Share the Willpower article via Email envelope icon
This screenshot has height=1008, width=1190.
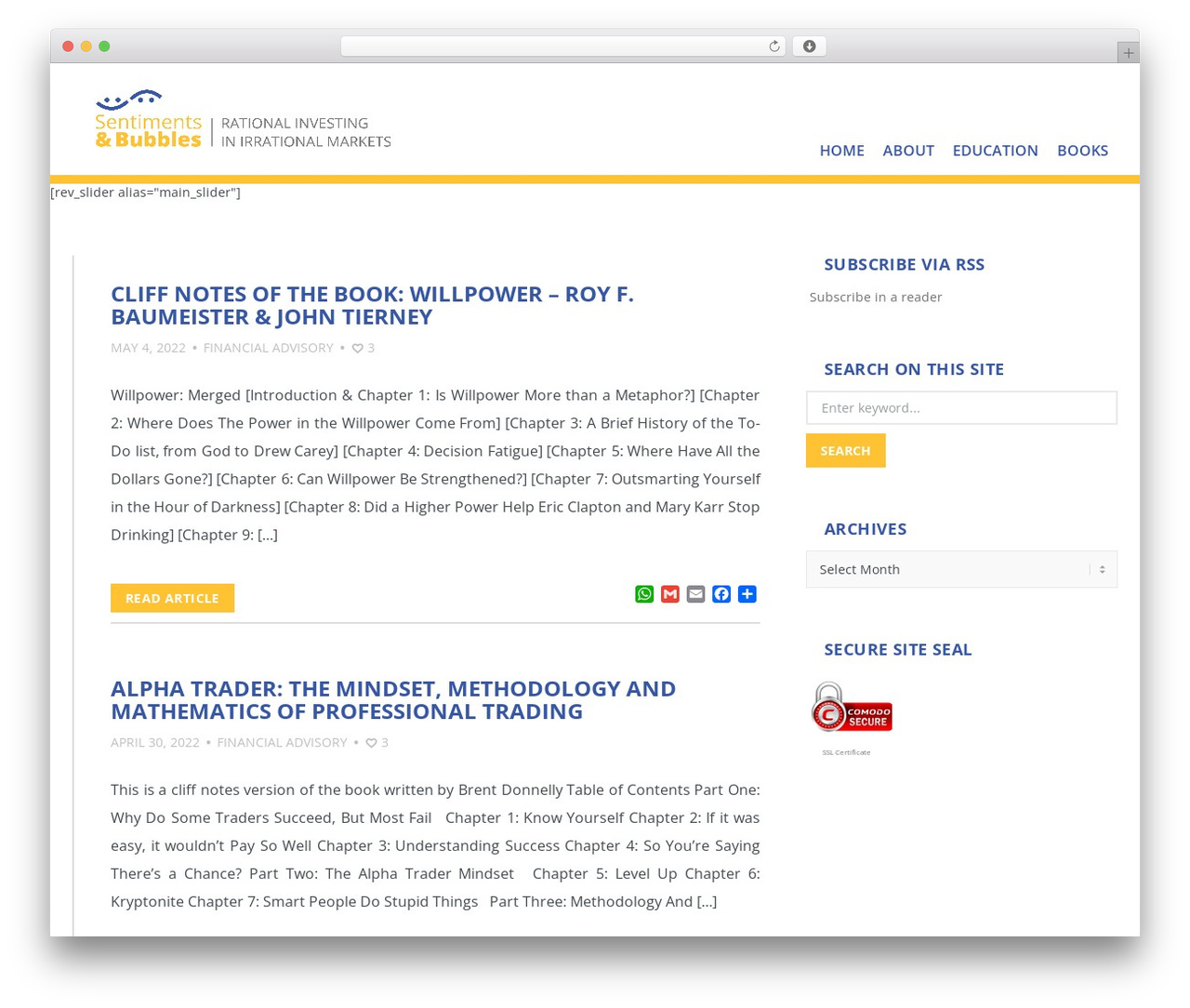695,594
